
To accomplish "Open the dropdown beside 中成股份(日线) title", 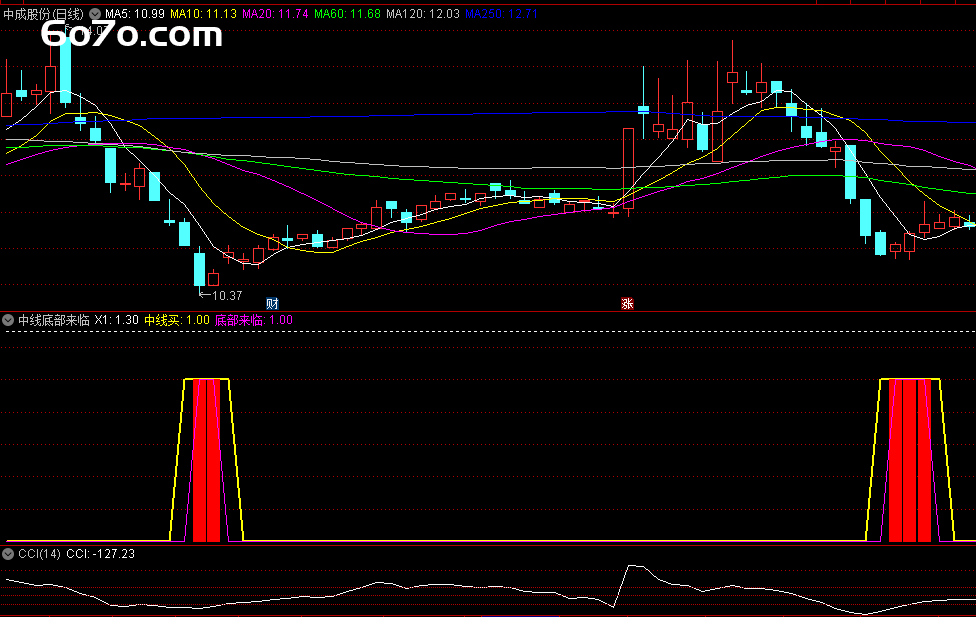I will 95,14.
